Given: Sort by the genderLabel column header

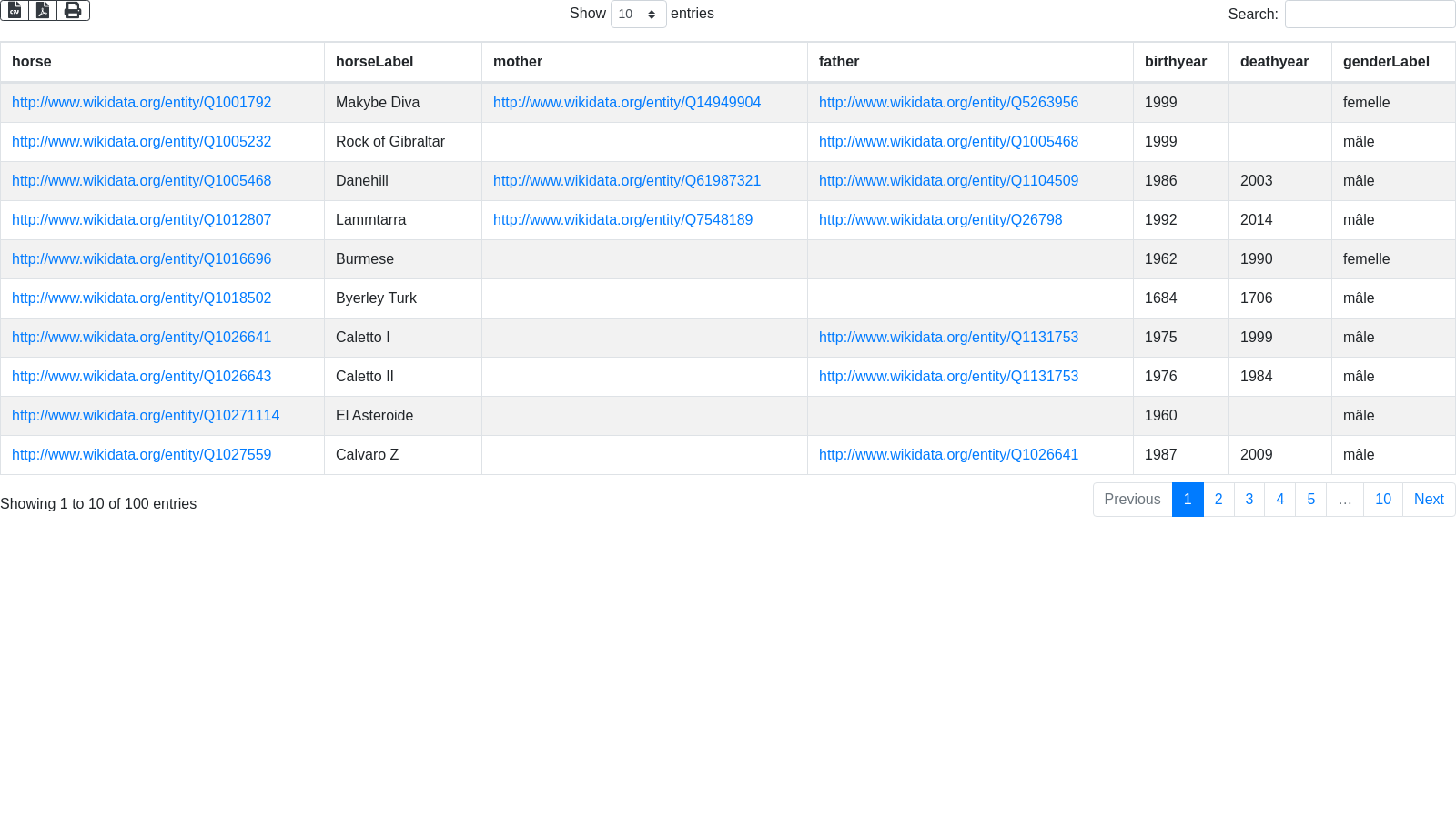Looking at the screenshot, I should click(x=1385, y=62).
